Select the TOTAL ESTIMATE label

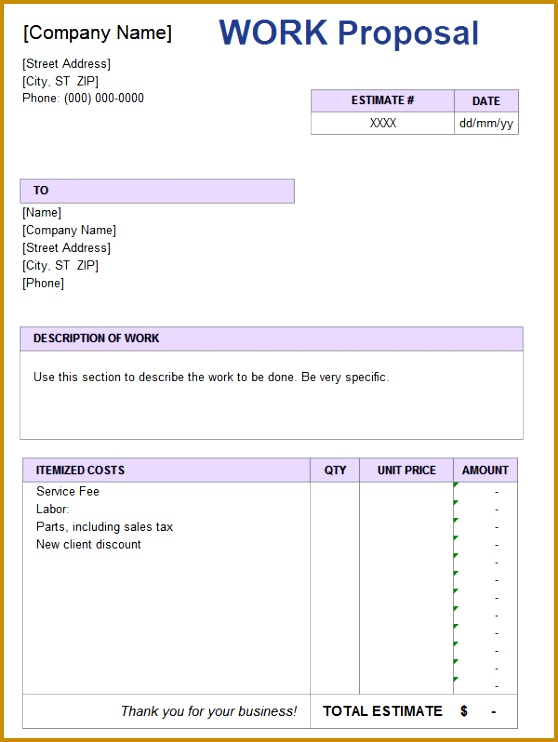coord(382,711)
